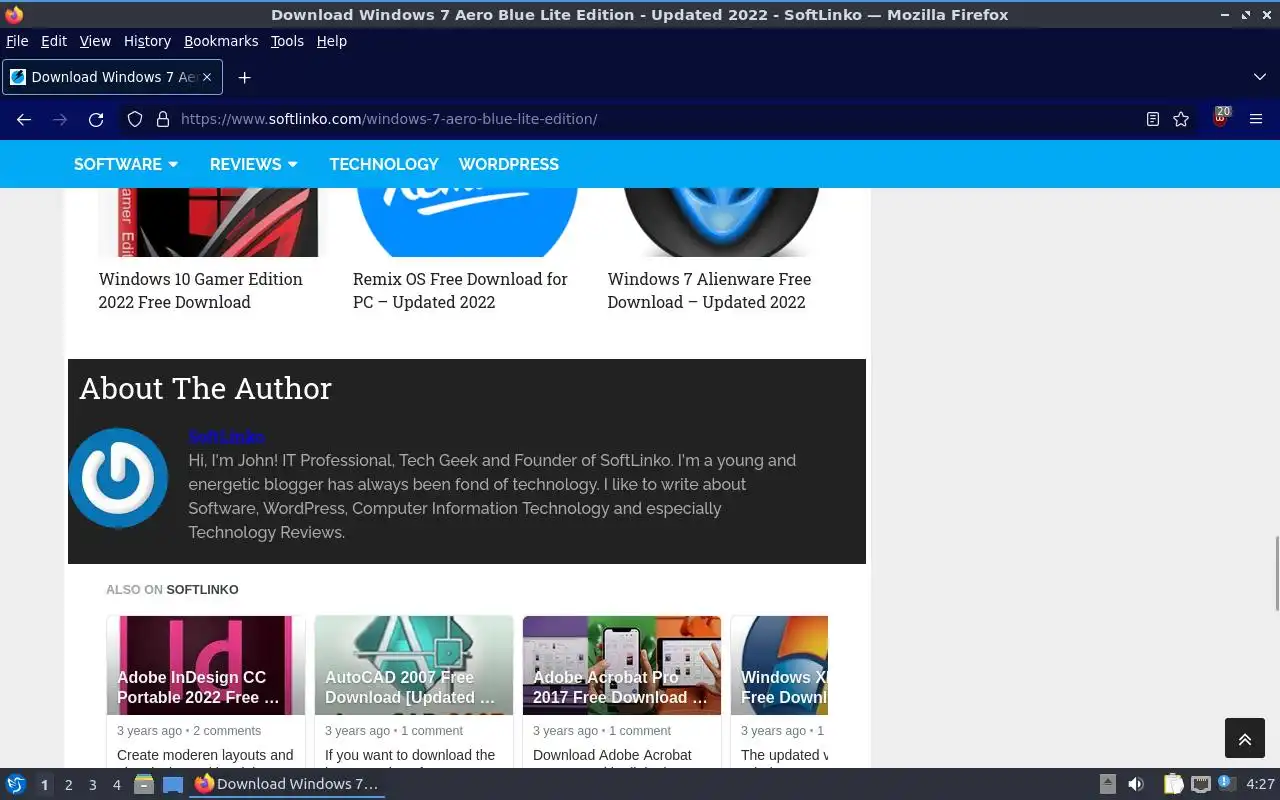Image resolution: width=1280 pixels, height=800 pixels.
Task: Switch to virtual desktop 4
Action: pos(116,785)
